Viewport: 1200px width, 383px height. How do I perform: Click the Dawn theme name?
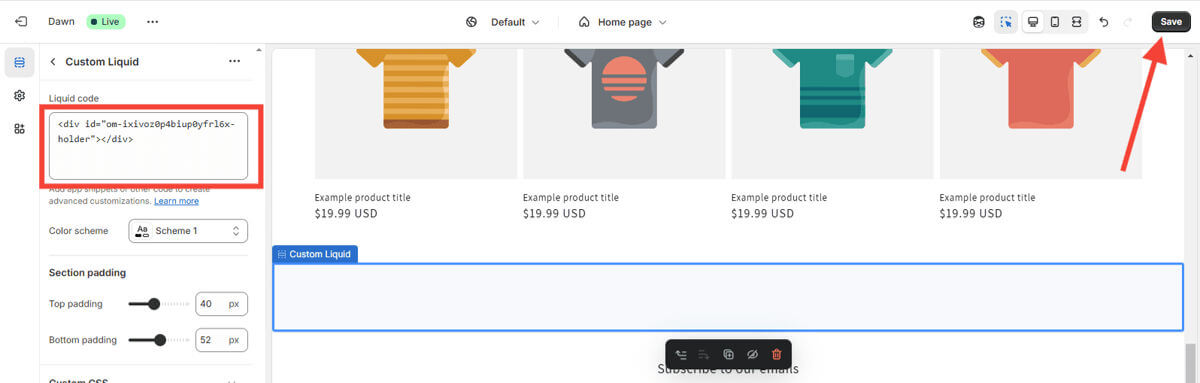pyautogui.click(x=61, y=21)
